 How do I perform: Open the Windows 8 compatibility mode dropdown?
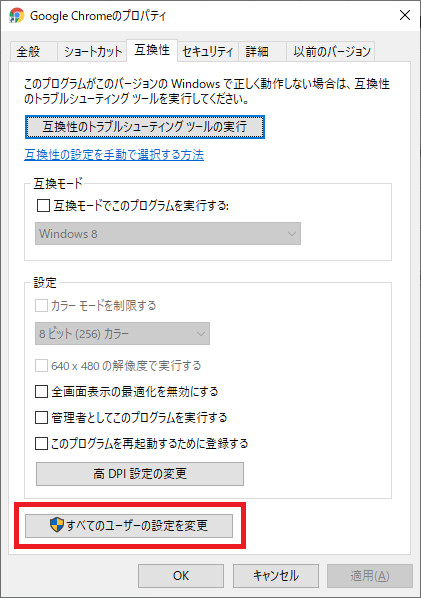click(168, 234)
